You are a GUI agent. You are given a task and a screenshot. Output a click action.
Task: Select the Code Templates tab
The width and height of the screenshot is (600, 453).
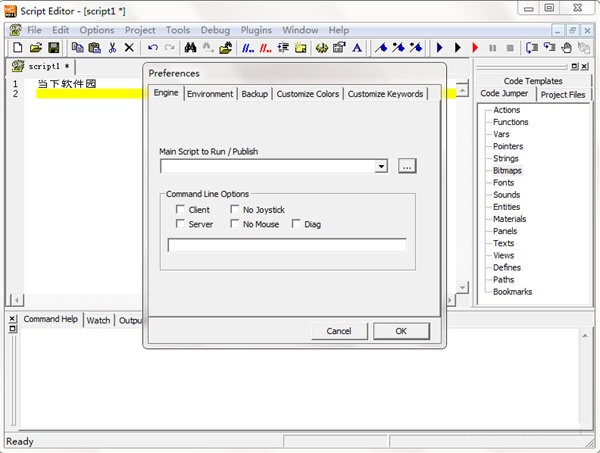533,81
